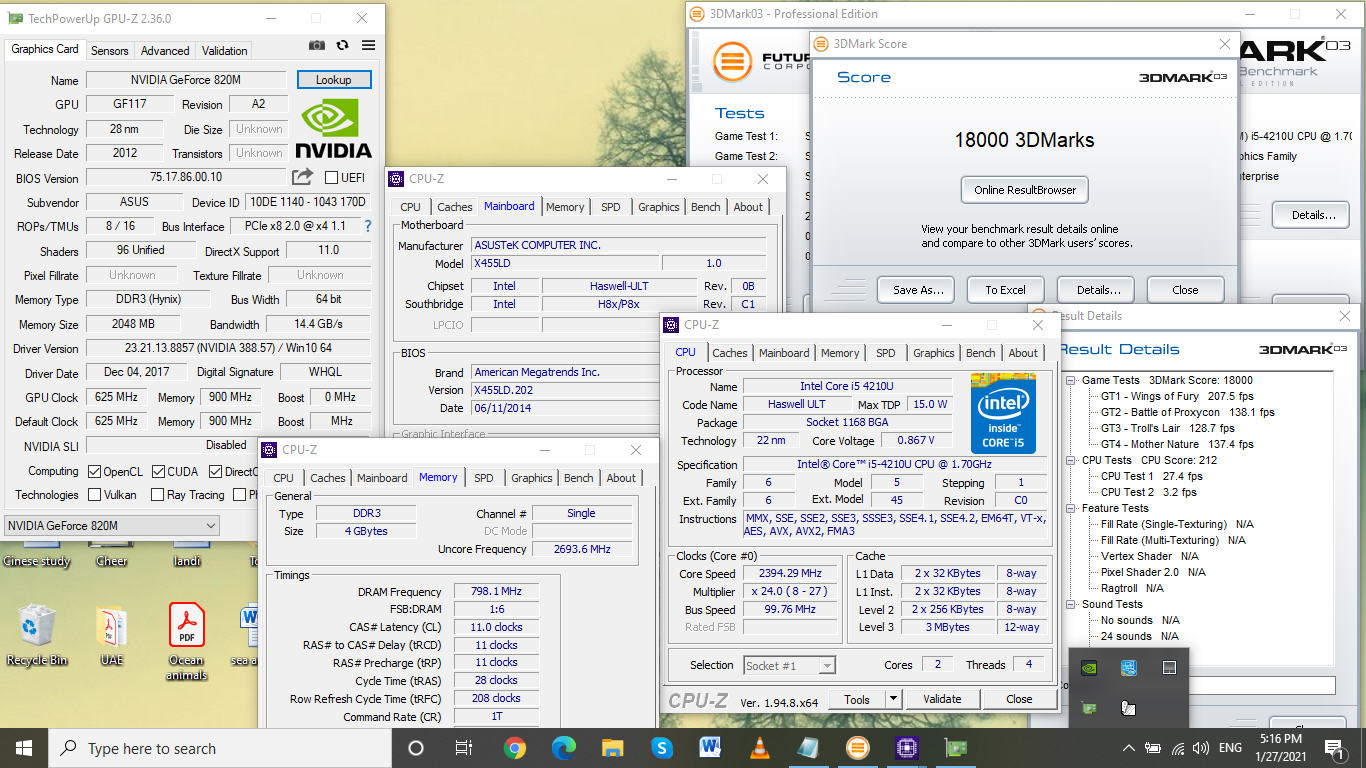Image resolution: width=1366 pixels, height=768 pixels.
Task: Open File Explorer from the taskbar
Action: pyautogui.click(x=613, y=748)
